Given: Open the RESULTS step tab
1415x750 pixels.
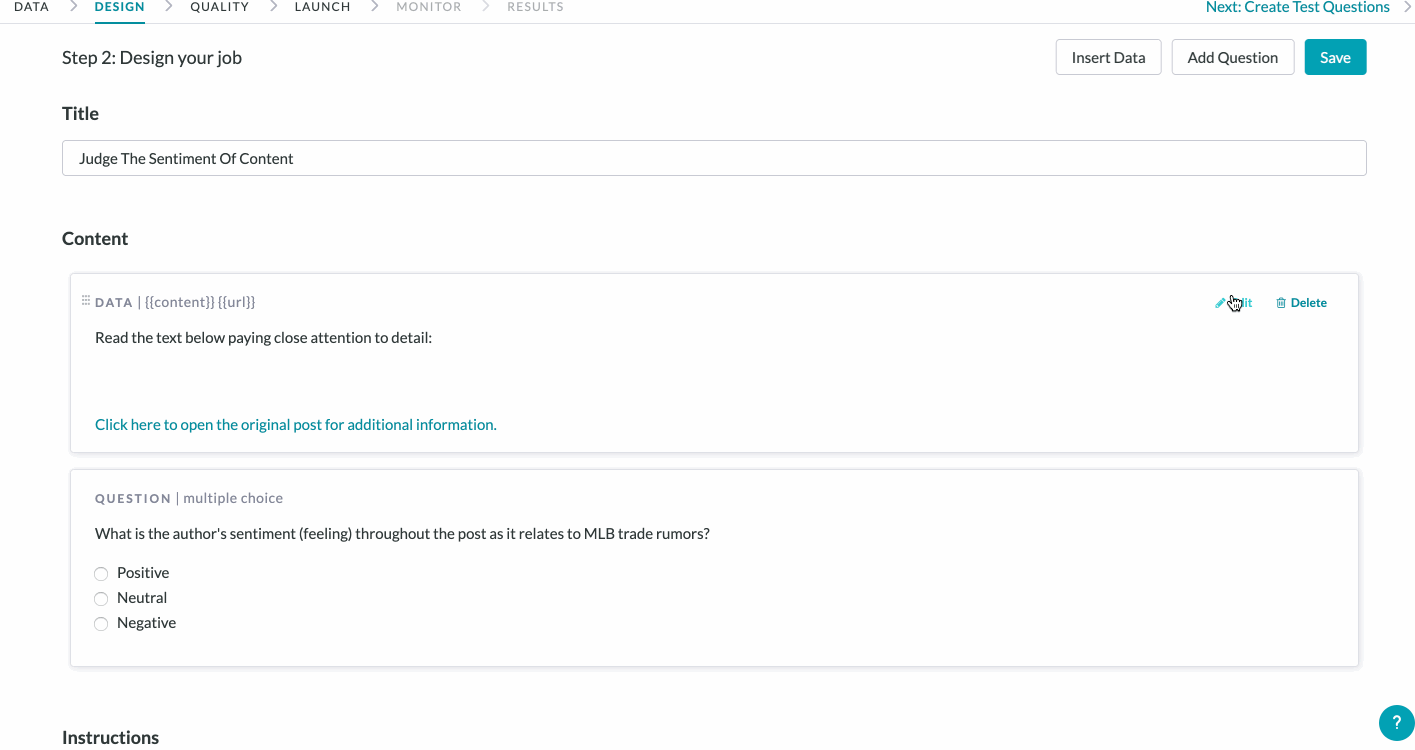Looking at the screenshot, I should point(535,7).
